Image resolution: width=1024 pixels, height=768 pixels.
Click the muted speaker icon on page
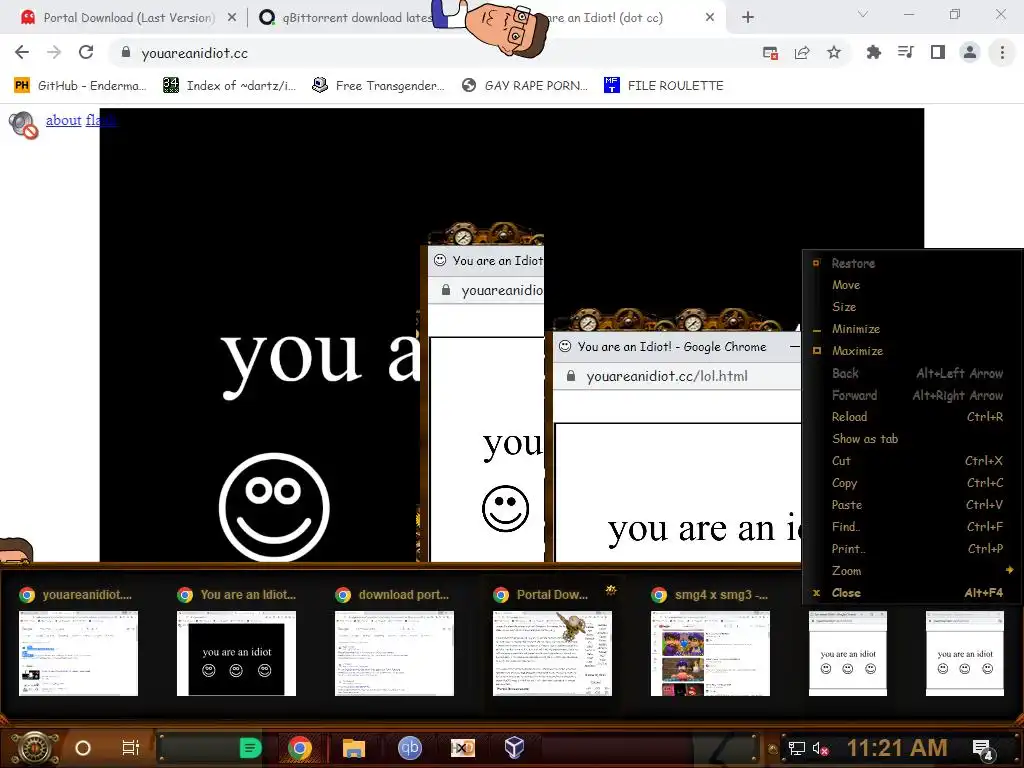click(x=24, y=125)
